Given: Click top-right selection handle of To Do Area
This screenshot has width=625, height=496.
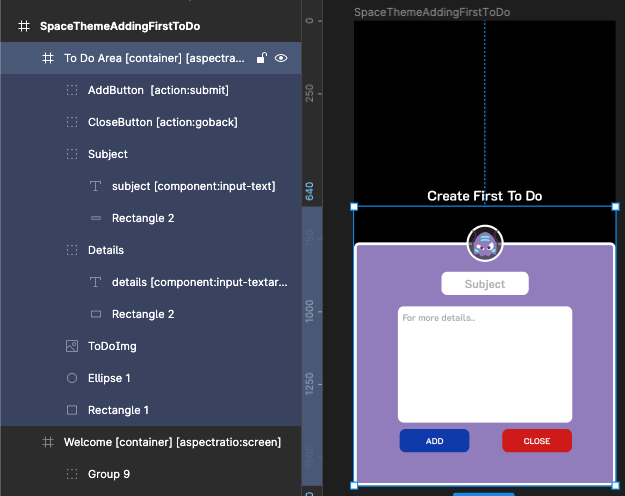Looking at the screenshot, I should 615,207.
